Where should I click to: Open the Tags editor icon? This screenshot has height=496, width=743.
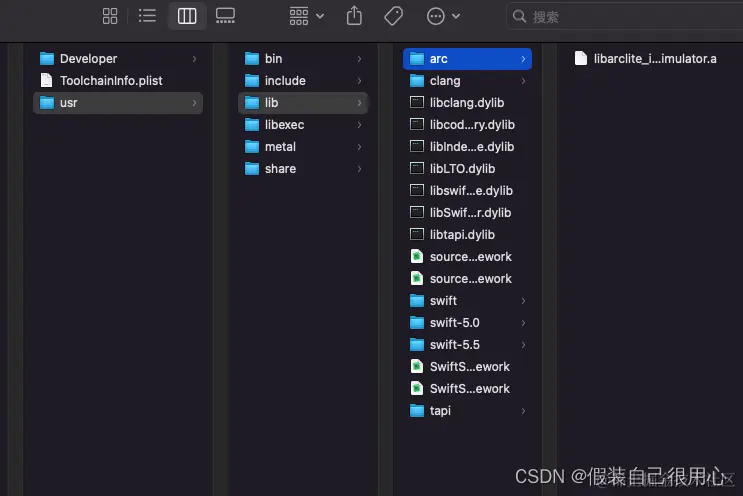coord(393,16)
